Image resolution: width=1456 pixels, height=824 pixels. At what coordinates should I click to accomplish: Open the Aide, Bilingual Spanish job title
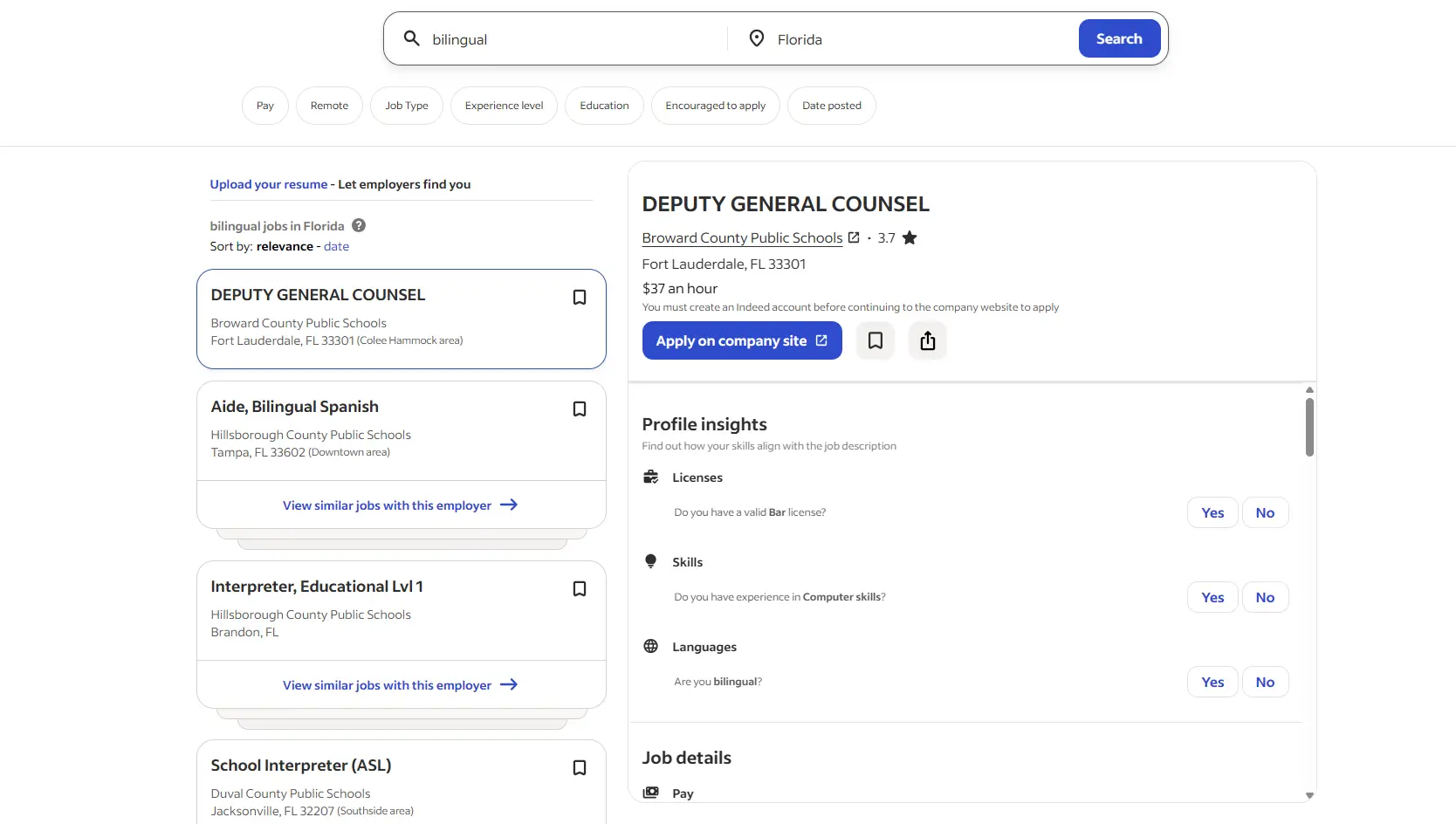[294, 407]
